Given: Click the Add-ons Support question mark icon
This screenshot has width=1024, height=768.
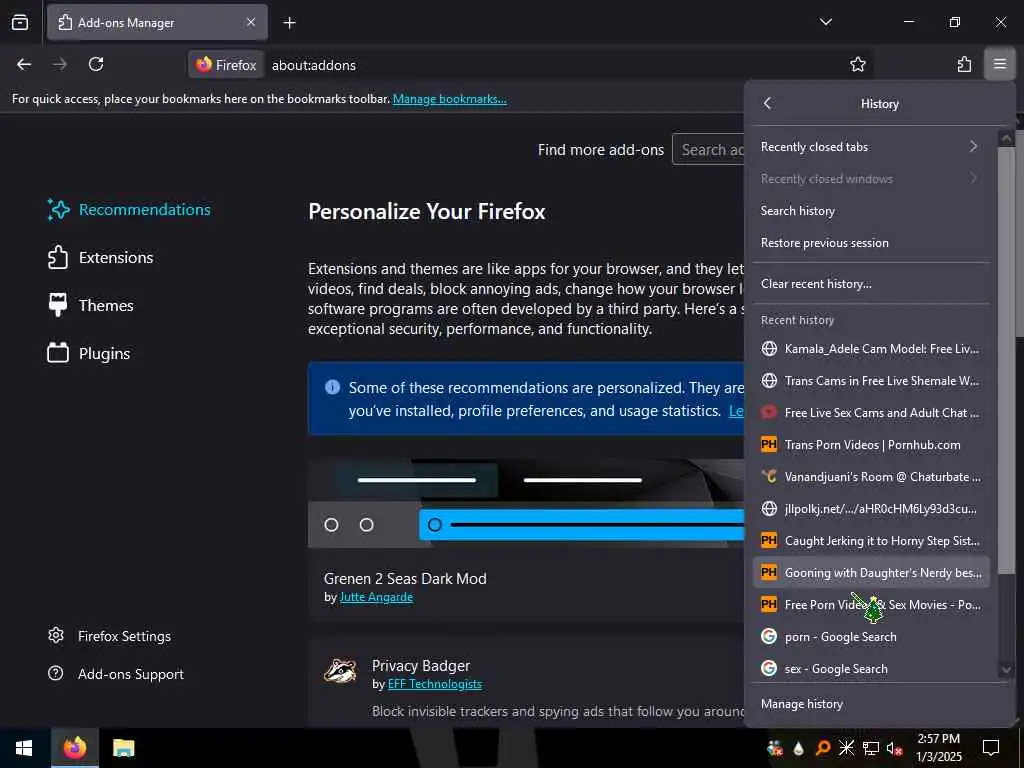Looking at the screenshot, I should click(56, 673).
